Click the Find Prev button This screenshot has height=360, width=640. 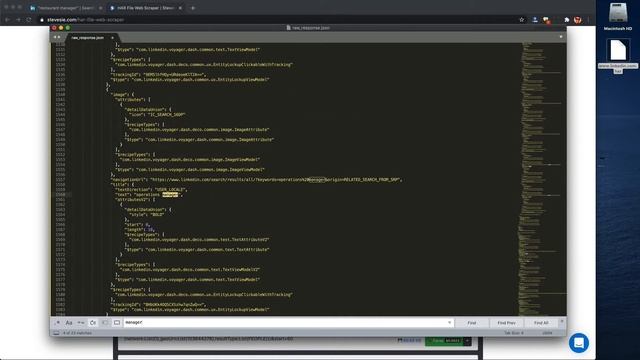pyautogui.click(x=507, y=323)
